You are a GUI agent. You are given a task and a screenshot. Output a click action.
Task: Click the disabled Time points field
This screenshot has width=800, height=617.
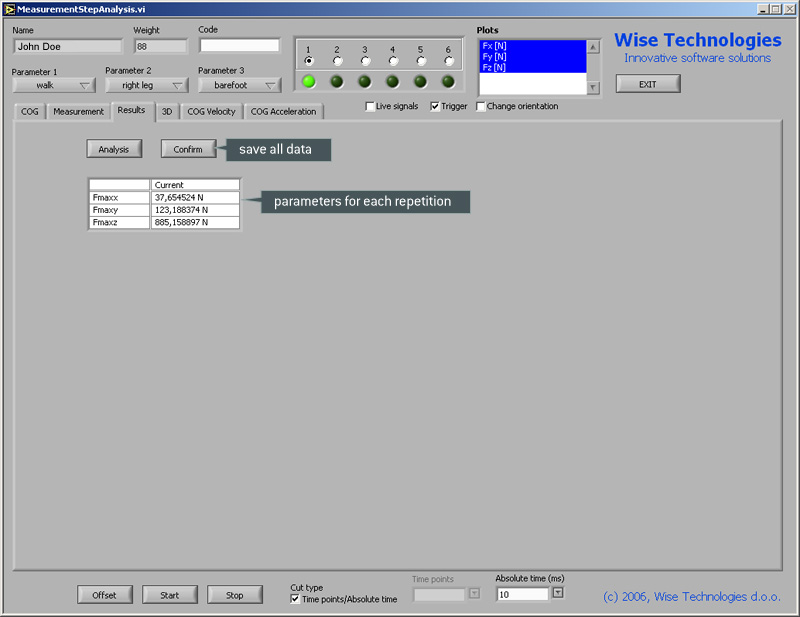click(439, 594)
